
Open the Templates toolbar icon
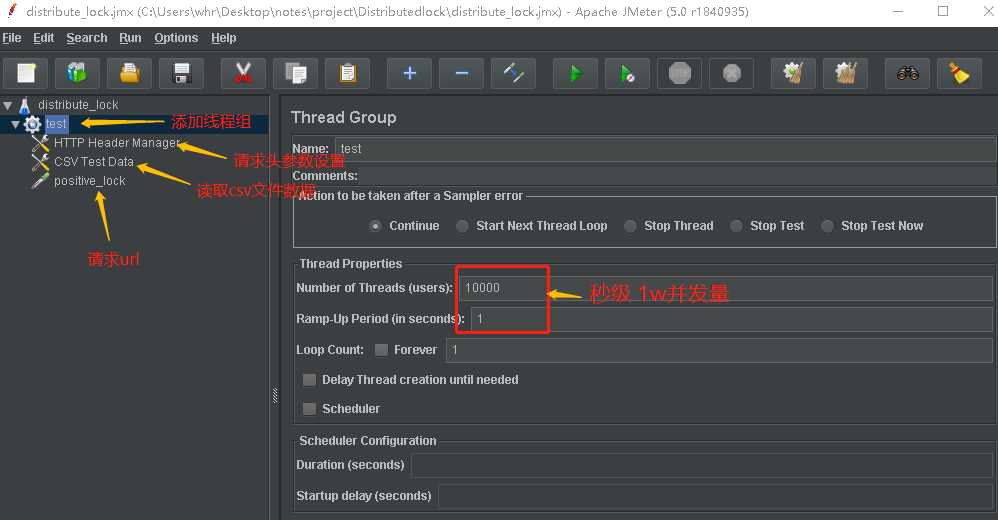pyautogui.click(x=77, y=73)
